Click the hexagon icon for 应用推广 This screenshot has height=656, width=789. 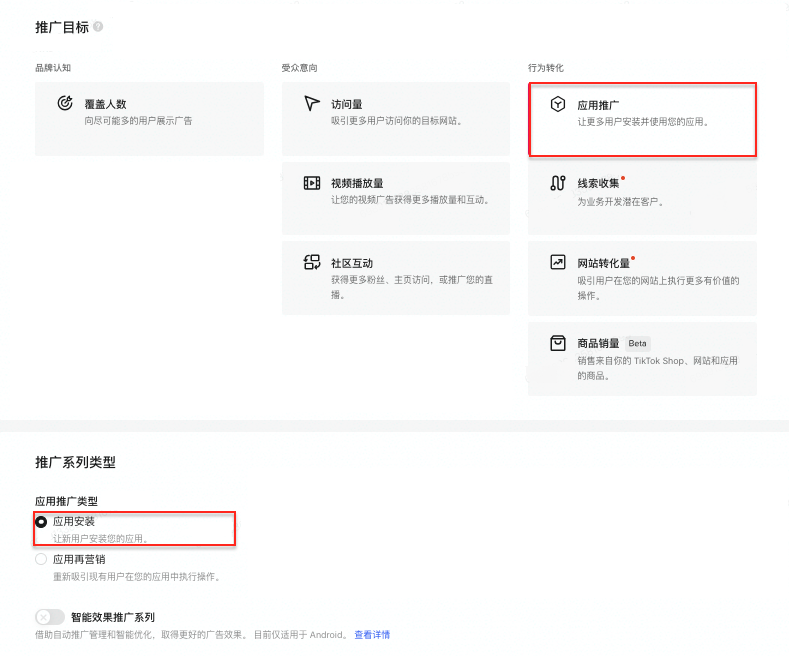(x=558, y=104)
